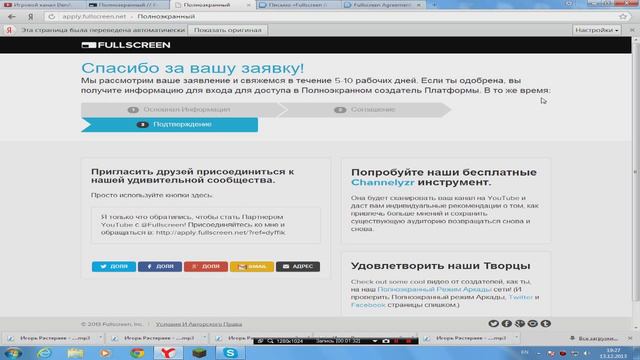The height and width of the screenshot is (360, 640).
Task: Switch to the Игровой канал YouTube tab
Action: 43,5
